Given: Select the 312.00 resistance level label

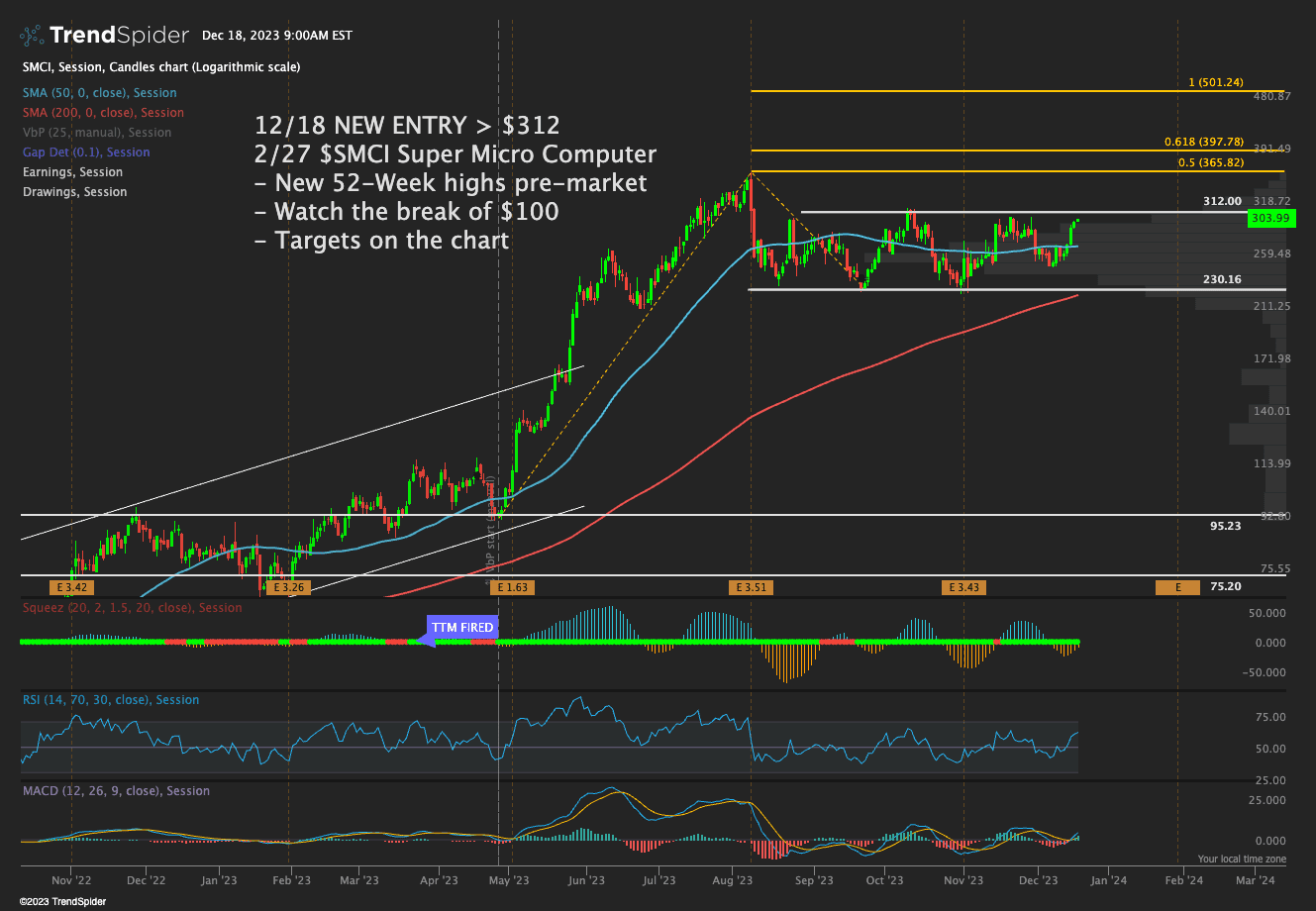Looking at the screenshot, I should click(1221, 201).
